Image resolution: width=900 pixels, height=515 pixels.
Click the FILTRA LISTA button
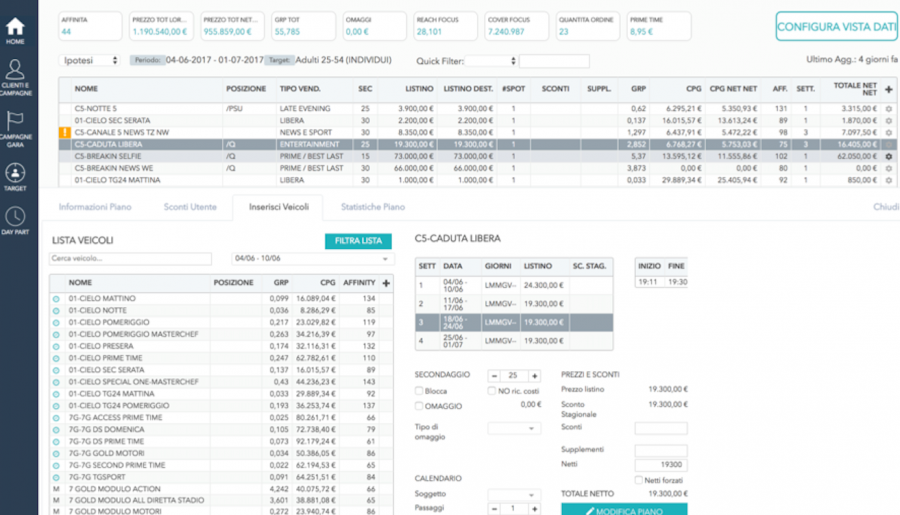tap(358, 241)
